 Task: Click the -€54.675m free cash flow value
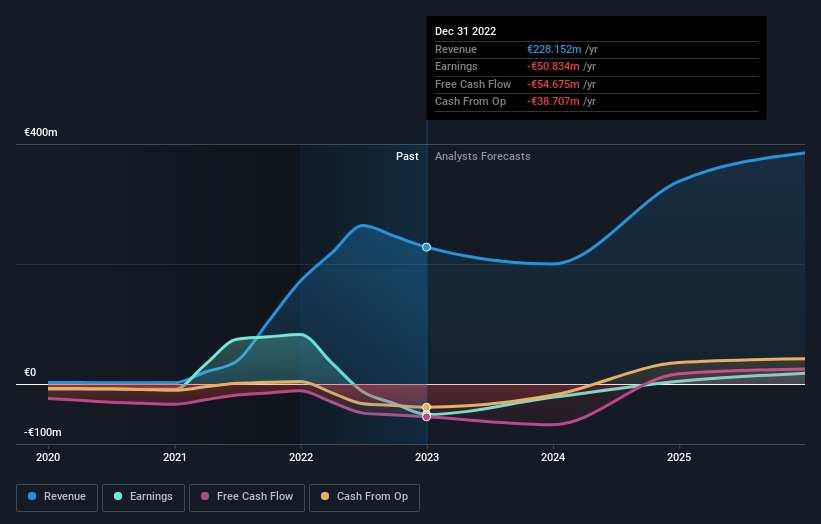coord(553,84)
